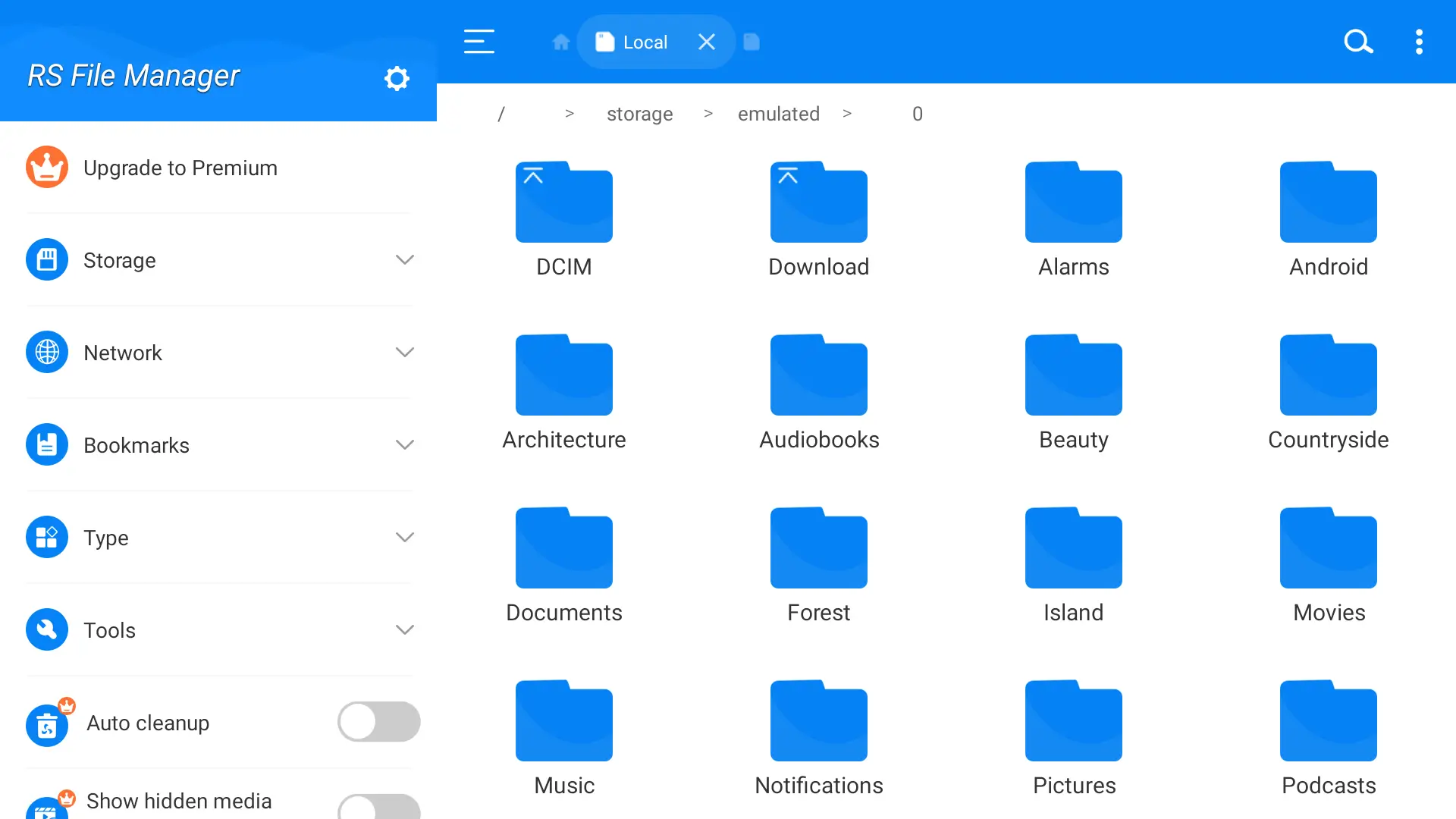Click the new tab icon beside Local
The height and width of the screenshot is (819, 1456).
click(752, 42)
